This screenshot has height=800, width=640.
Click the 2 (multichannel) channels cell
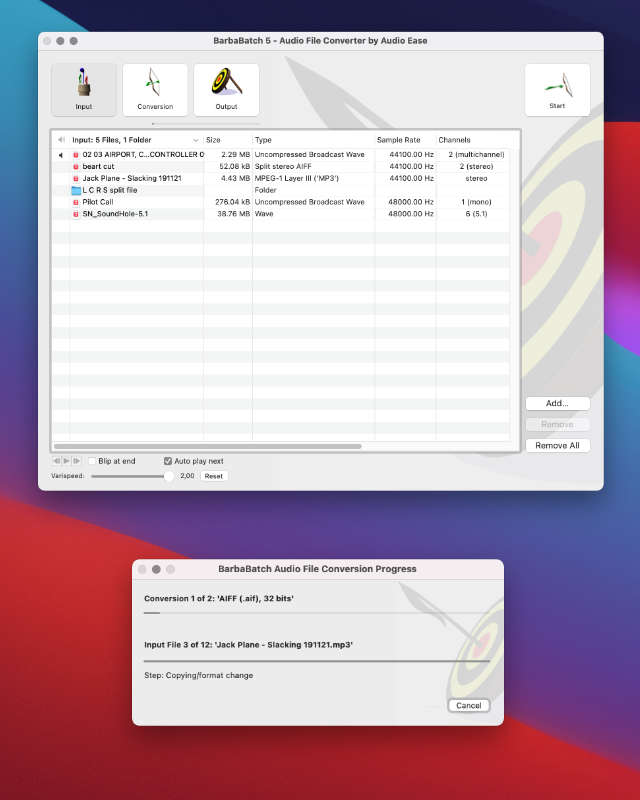[x=476, y=155]
